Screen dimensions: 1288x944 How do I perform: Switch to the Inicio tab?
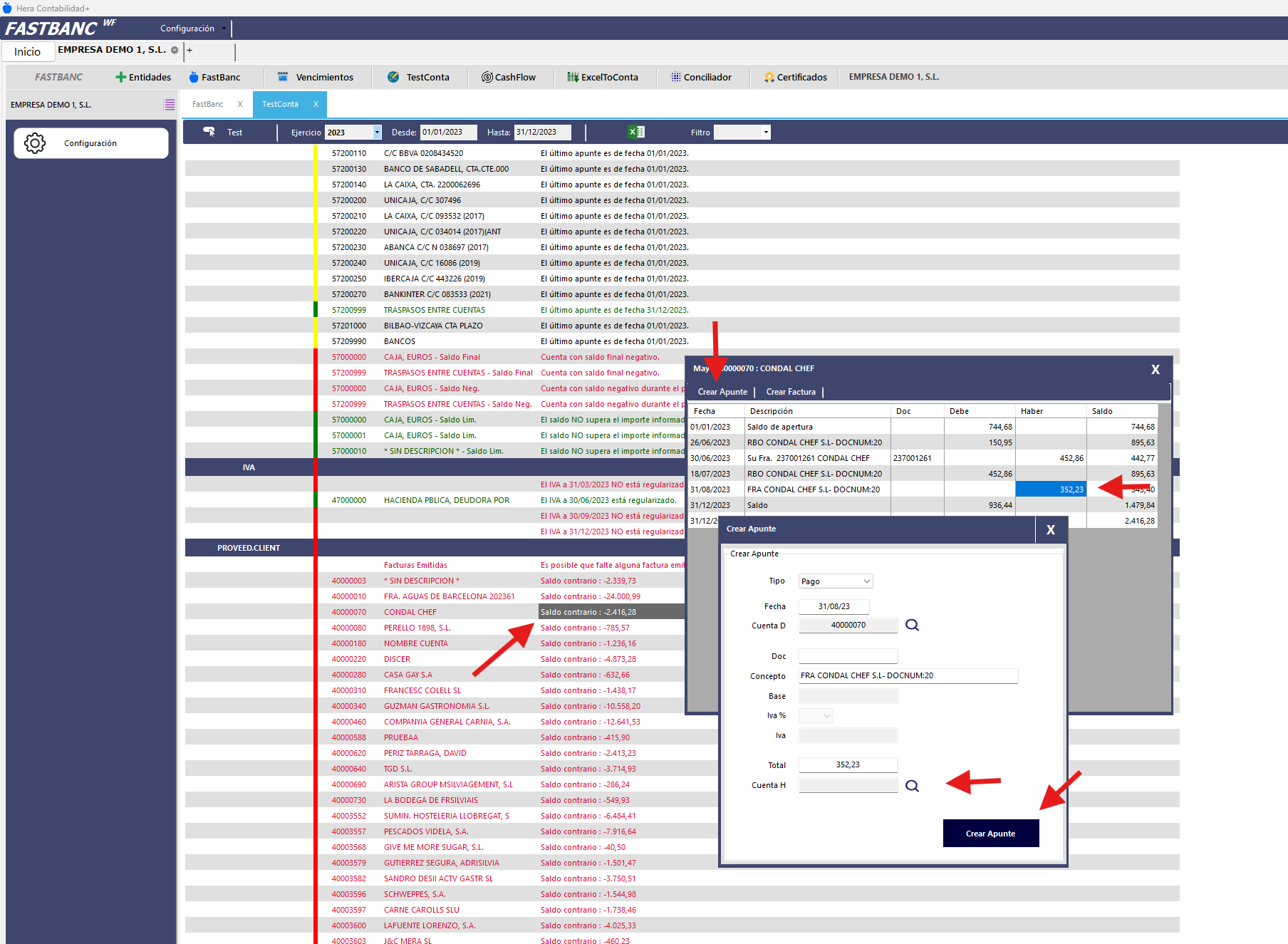point(28,51)
